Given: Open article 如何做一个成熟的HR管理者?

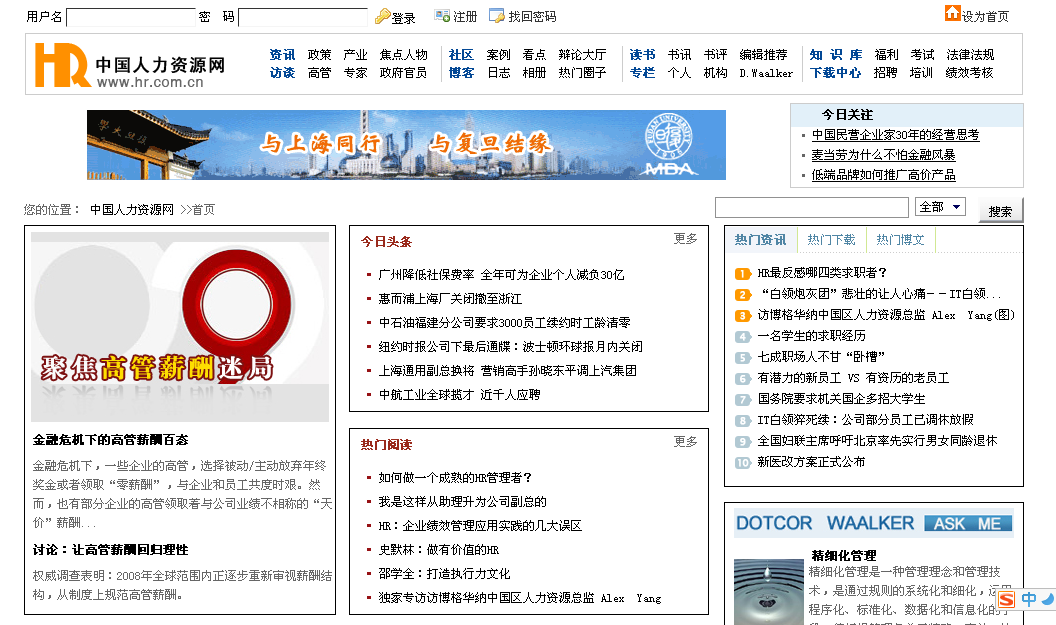Looking at the screenshot, I should 455,478.
